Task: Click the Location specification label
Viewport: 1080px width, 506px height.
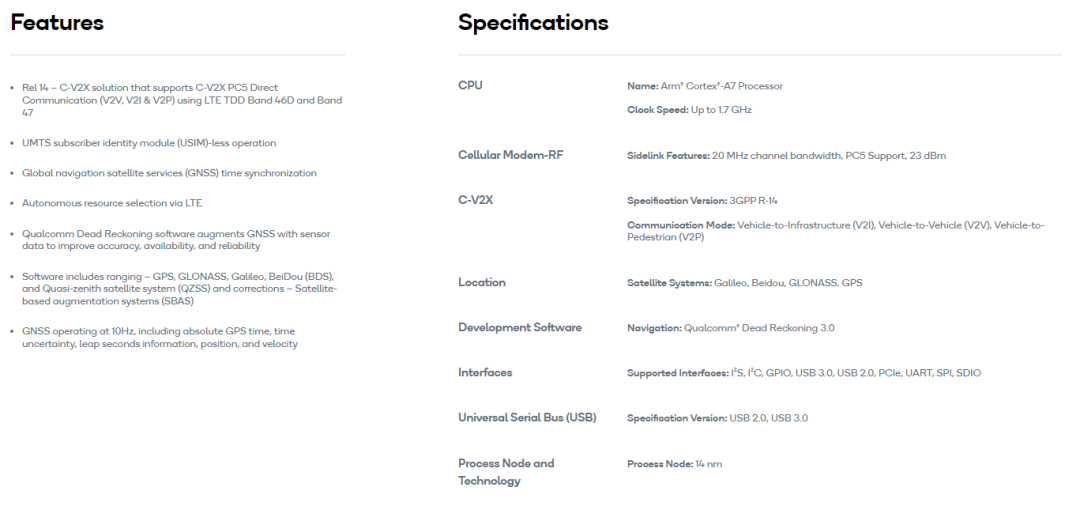Action: point(481,282)
